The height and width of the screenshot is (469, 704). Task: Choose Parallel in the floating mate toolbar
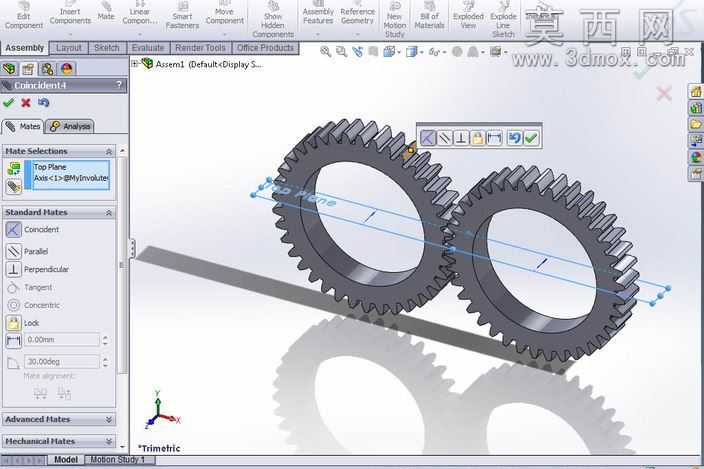(x=444, y=138)
